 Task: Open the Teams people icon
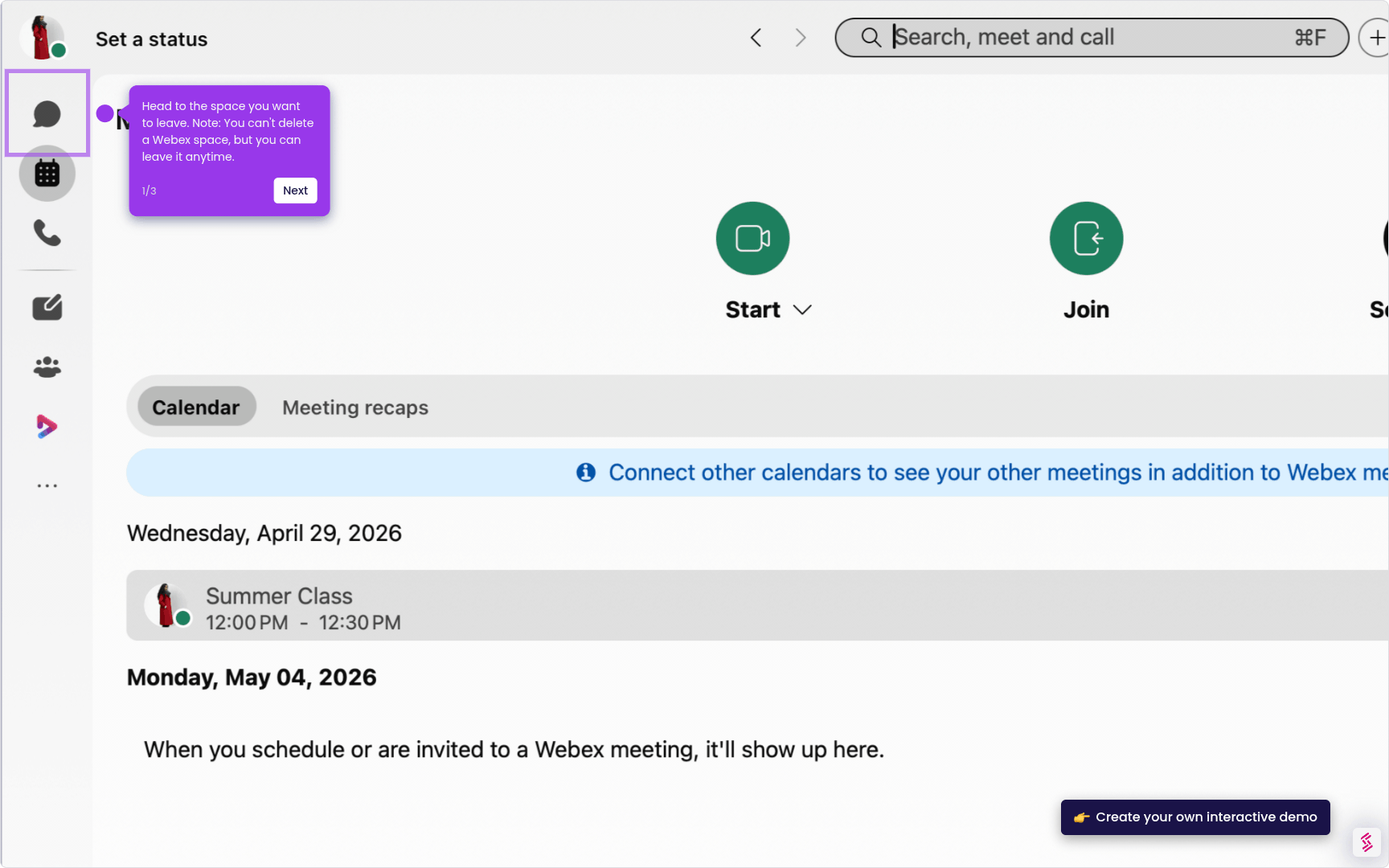click(47, 367)
